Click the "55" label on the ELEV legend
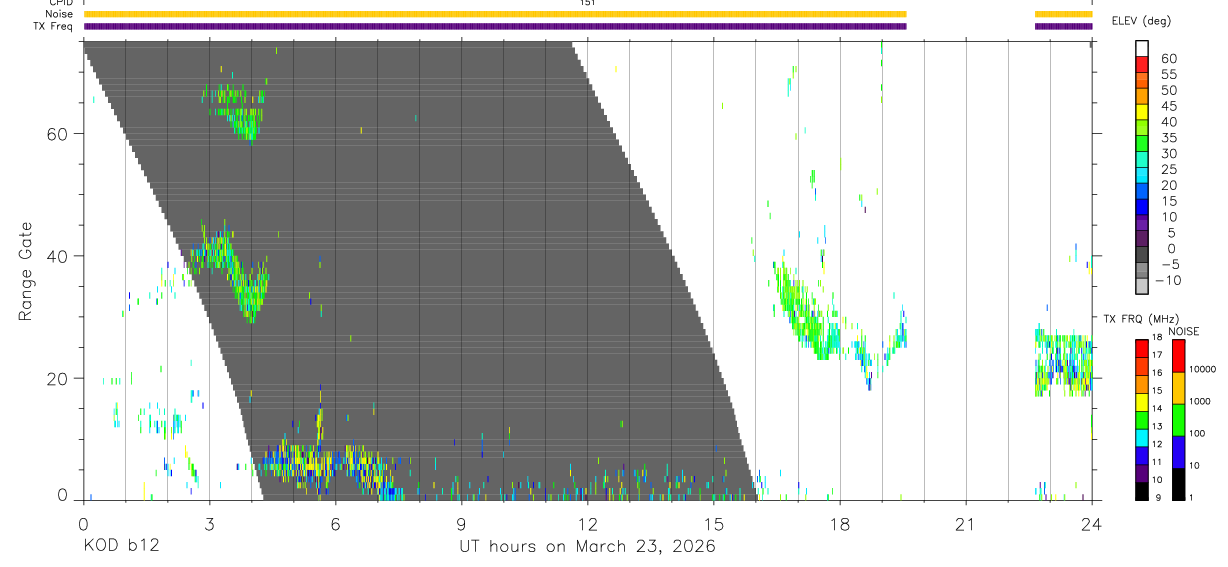 point(1168,74)
